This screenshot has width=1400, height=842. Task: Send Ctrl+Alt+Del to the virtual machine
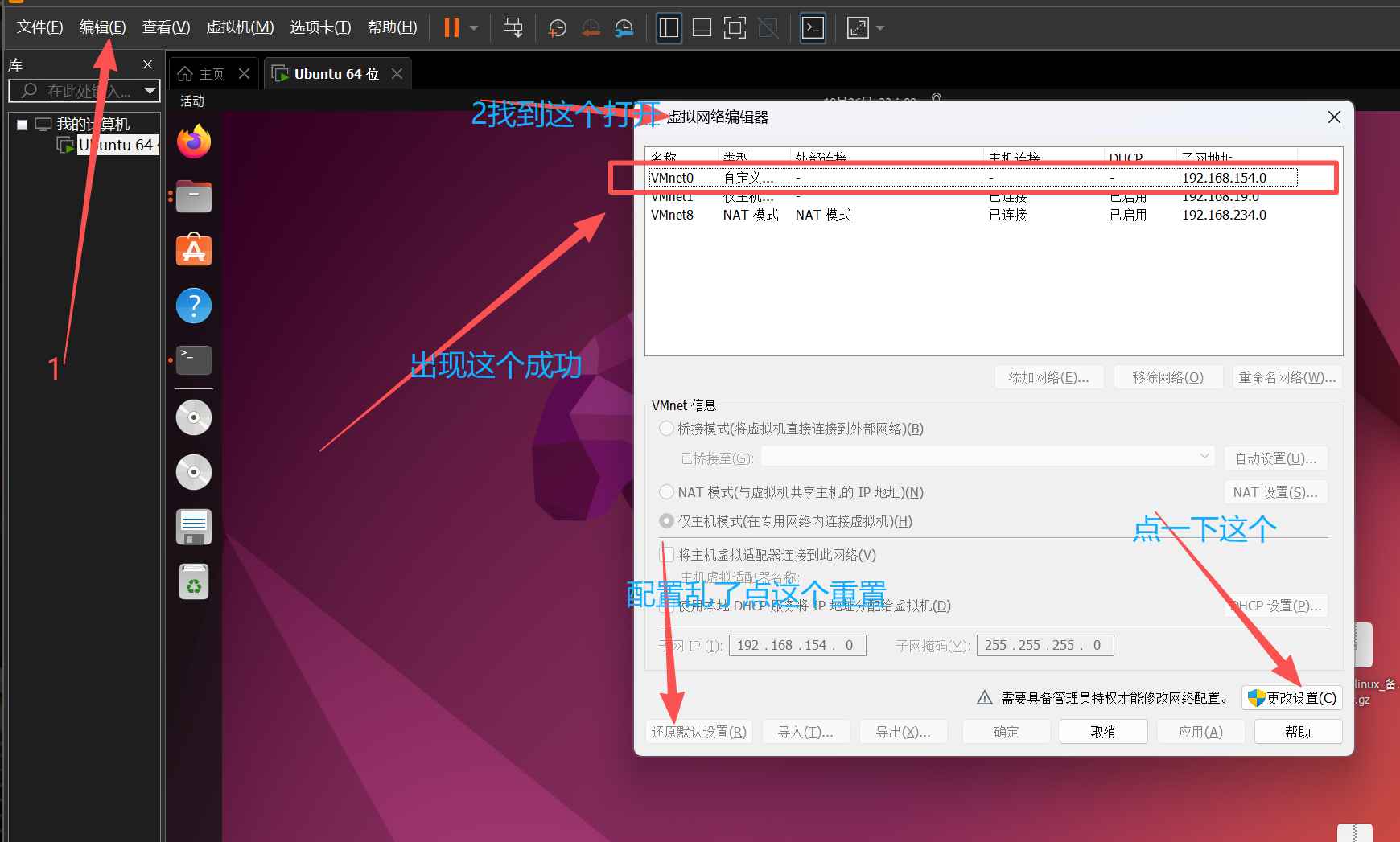tap(513, 28)
